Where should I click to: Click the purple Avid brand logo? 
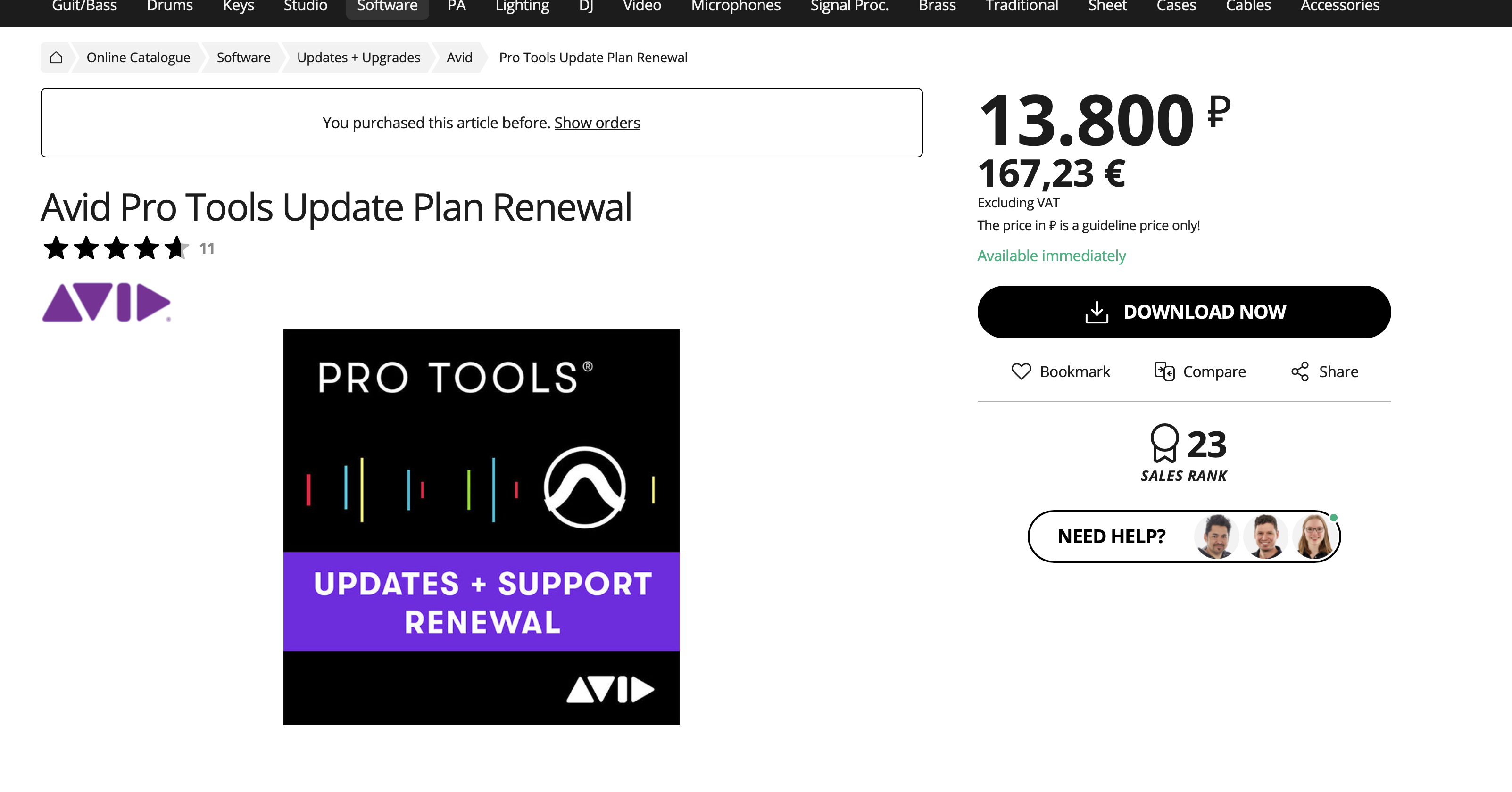pos(106,303)
